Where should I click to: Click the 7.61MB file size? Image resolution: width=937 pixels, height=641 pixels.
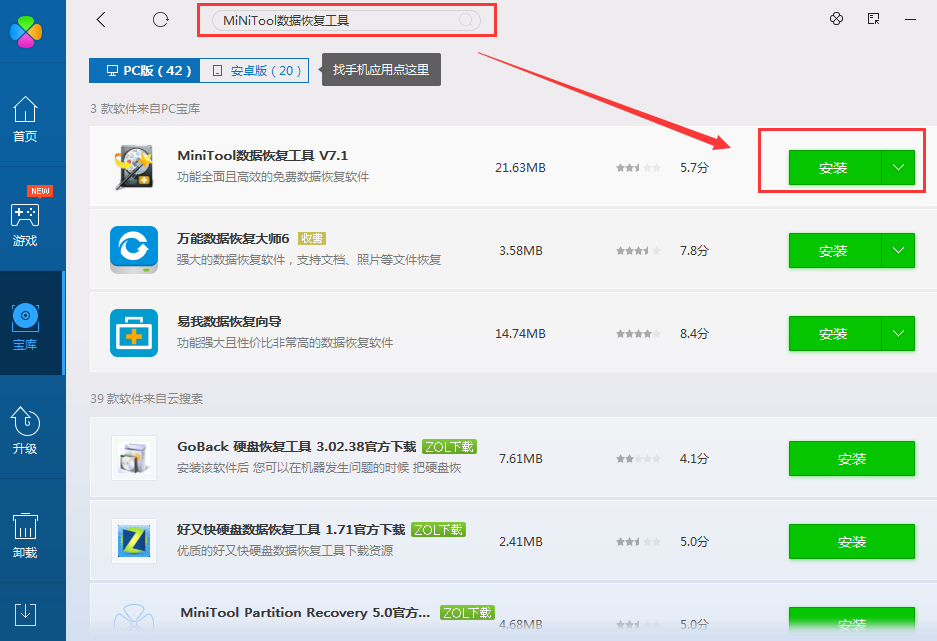tap(520, 459)
